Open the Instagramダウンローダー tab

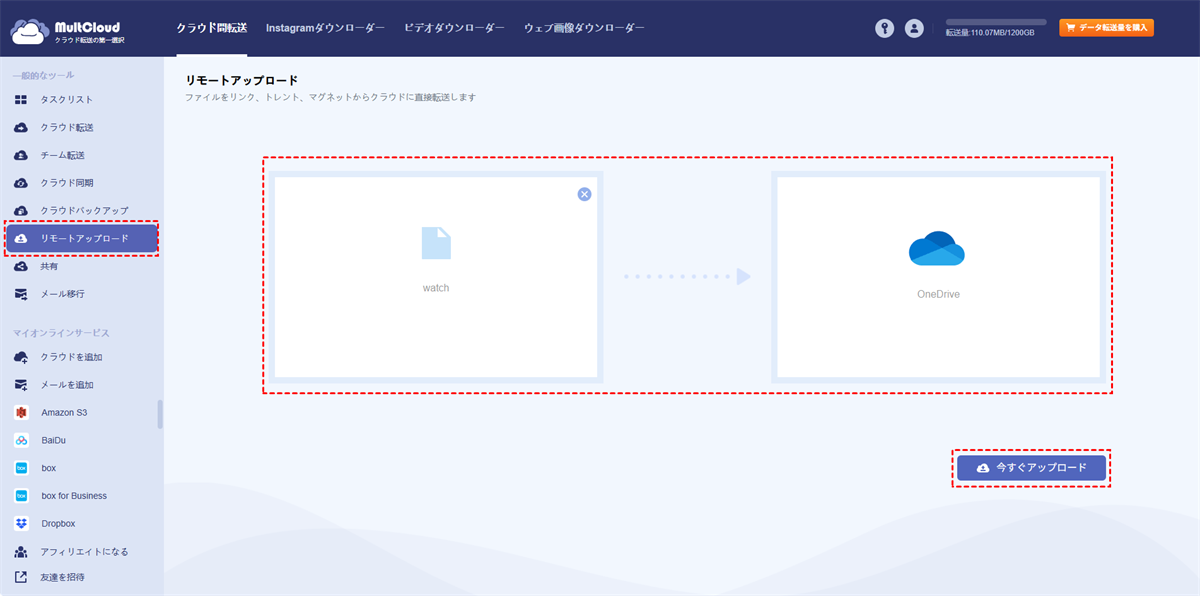[325, 29]
